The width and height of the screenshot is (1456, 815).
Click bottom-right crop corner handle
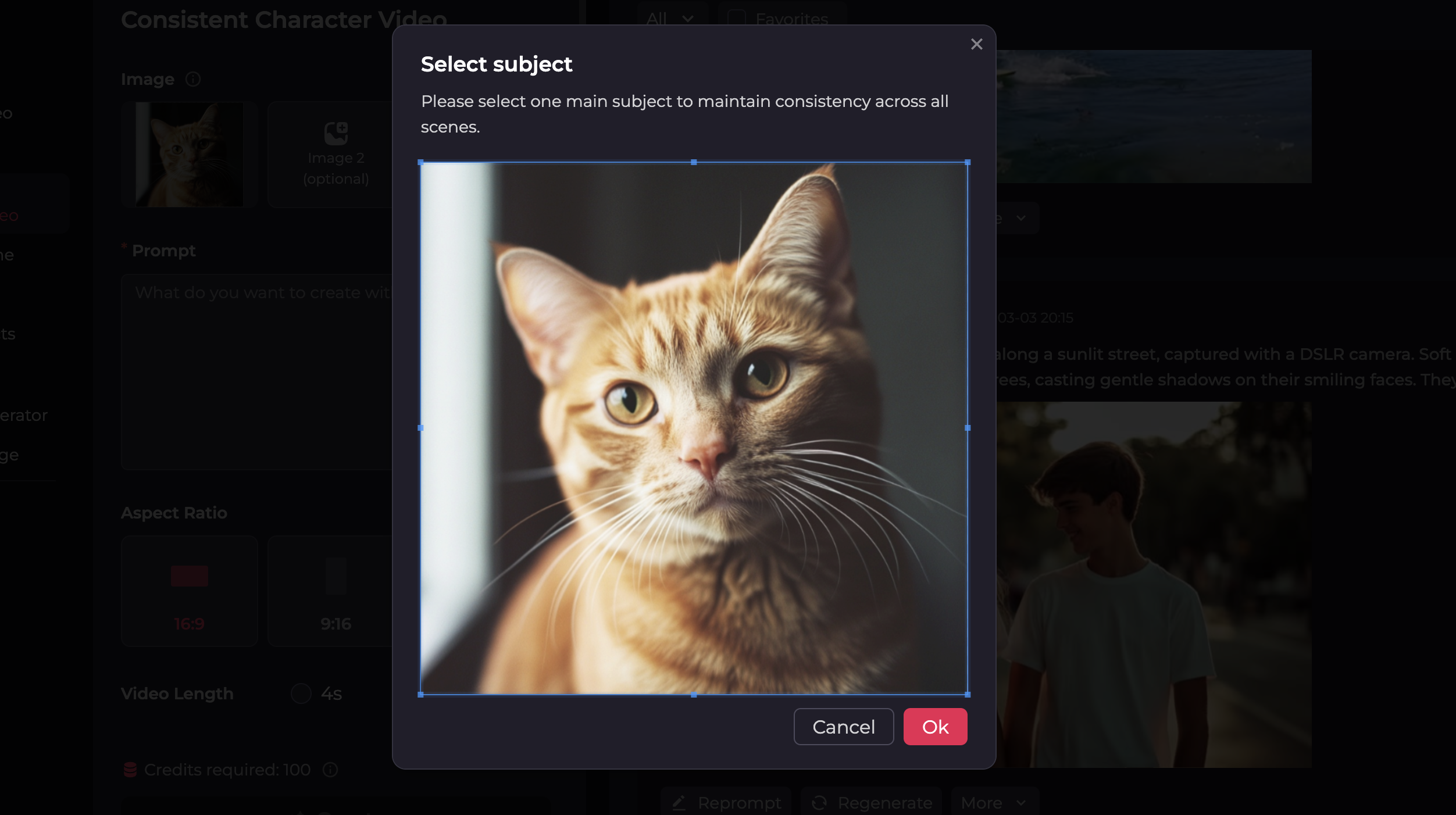click(x=968, y=695)
